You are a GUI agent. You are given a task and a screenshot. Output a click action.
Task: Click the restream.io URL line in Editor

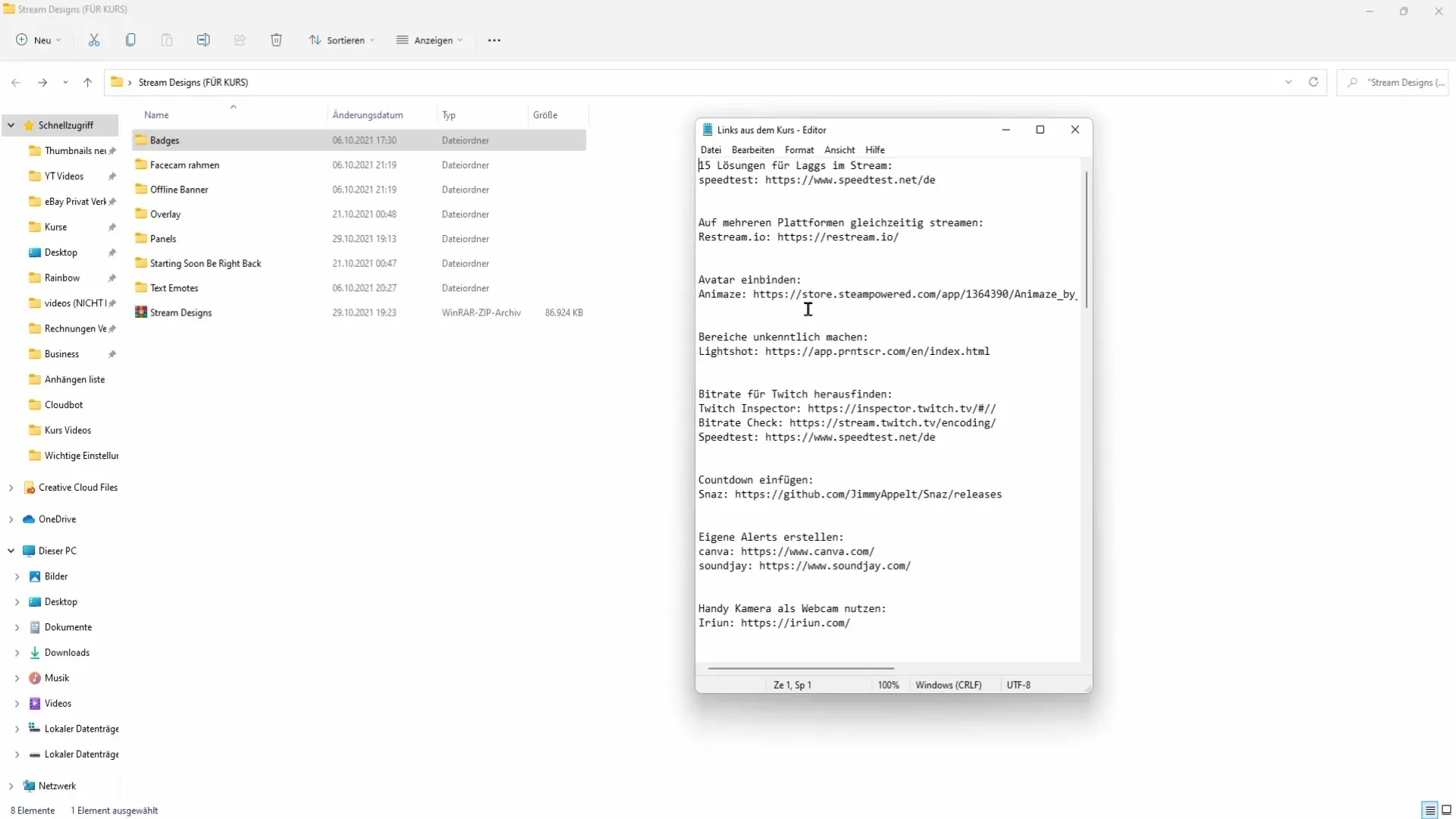pyautogui.click(x=799, y=237)
